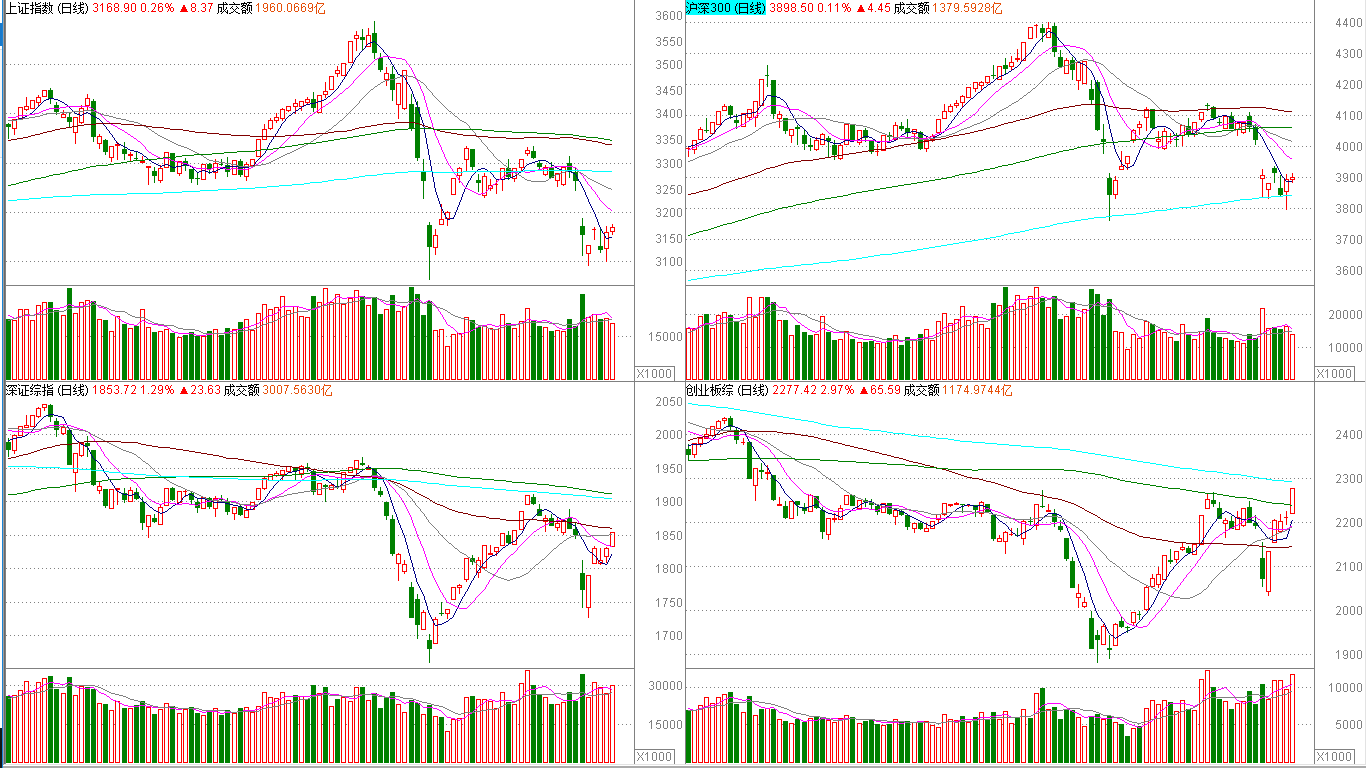Viewport: 1366px width, 768px height.
Task: Click X1000 unit label under 上证指数 volume
Action: [656, 373]
